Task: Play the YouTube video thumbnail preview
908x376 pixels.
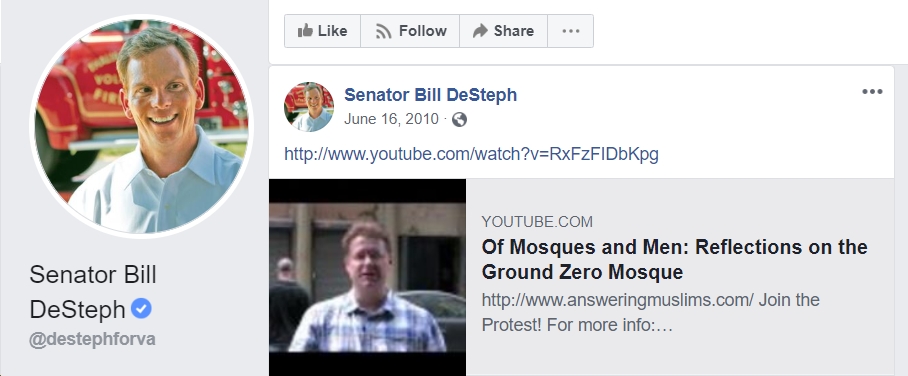Action: pos(367,277)
